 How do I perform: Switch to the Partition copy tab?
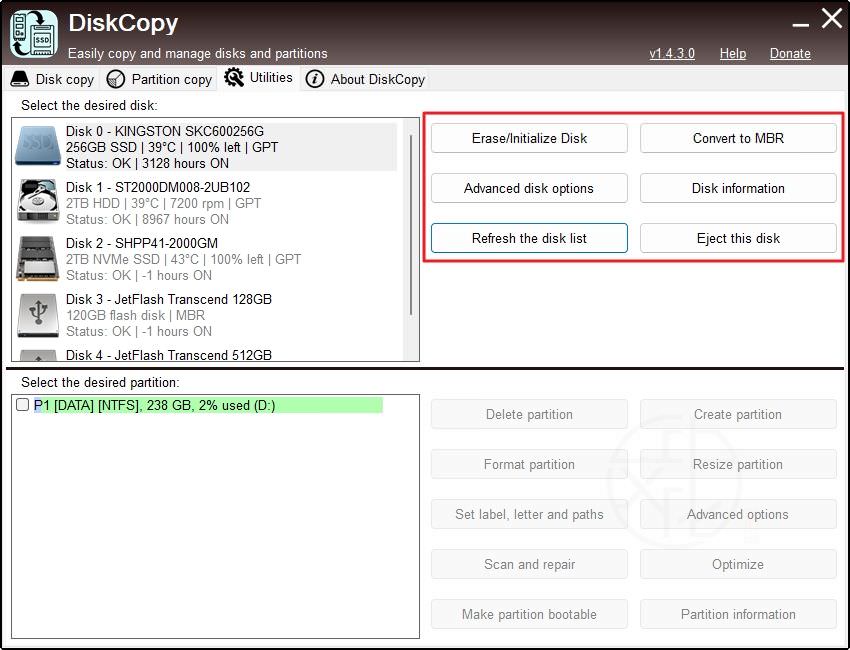pyautogui.click(x=160, y=79)
